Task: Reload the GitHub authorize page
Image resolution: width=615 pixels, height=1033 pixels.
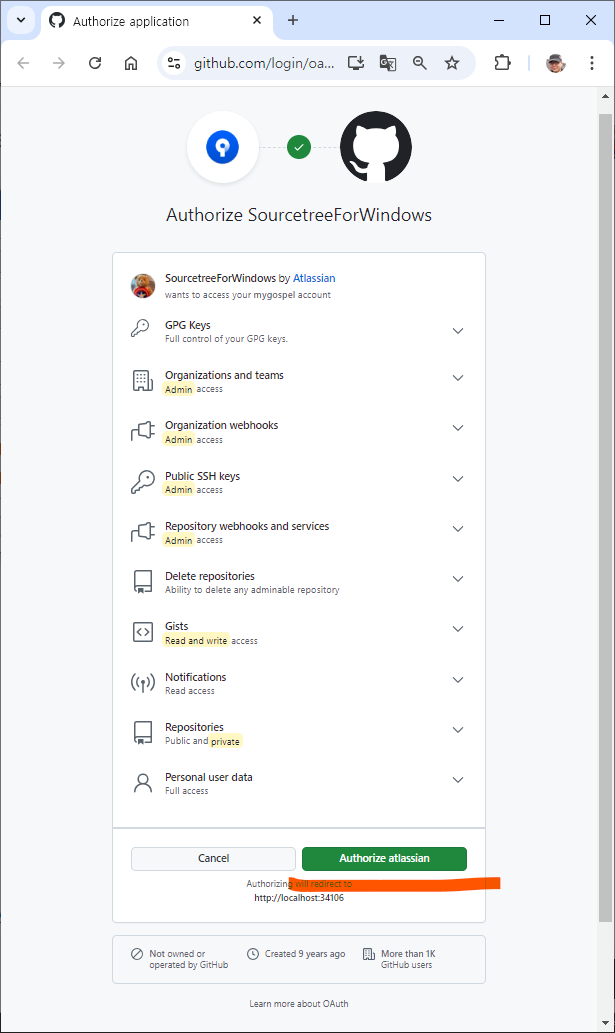Action: click(95, 63)
